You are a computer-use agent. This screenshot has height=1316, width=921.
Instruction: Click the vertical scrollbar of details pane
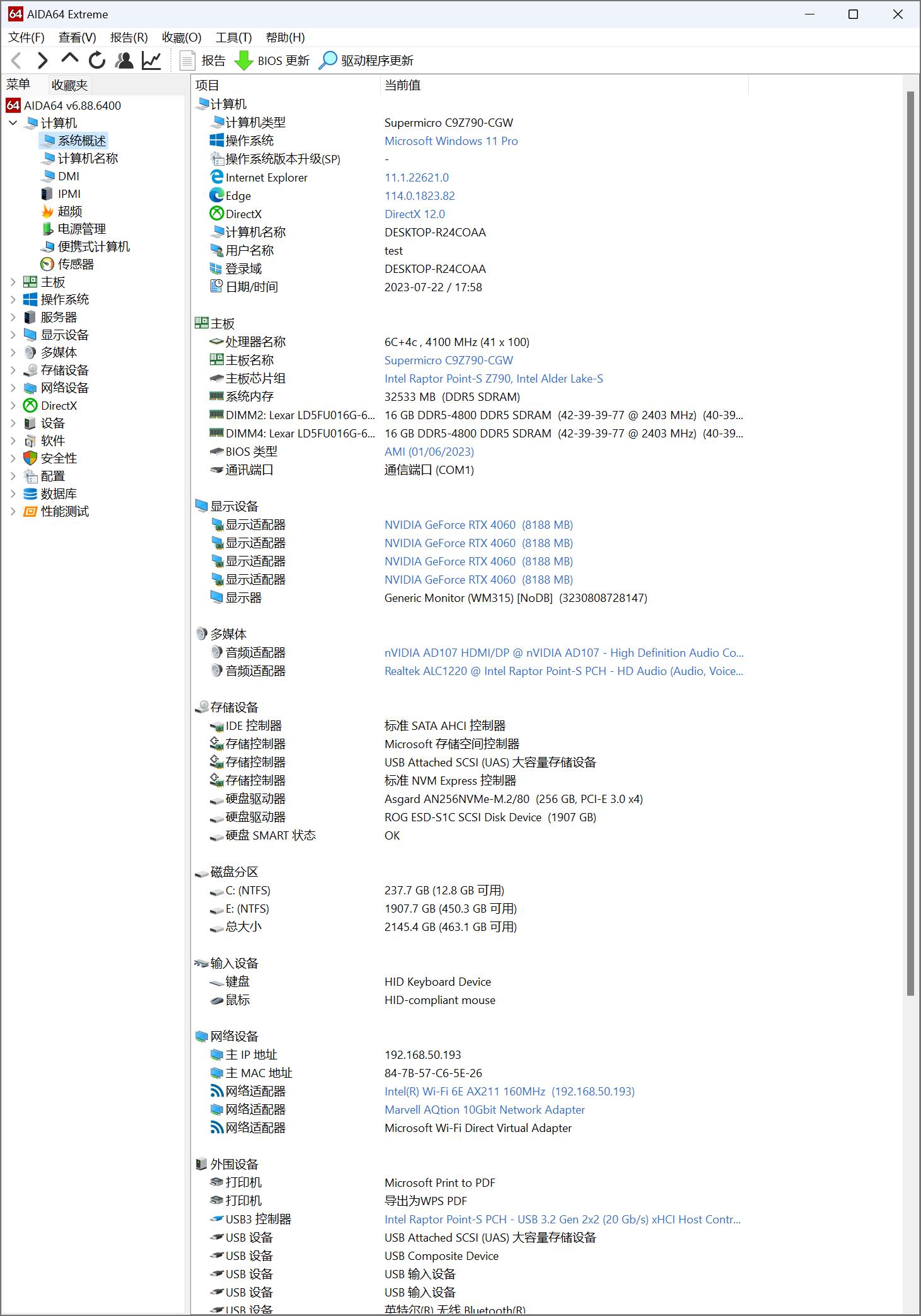click(910, 542)
